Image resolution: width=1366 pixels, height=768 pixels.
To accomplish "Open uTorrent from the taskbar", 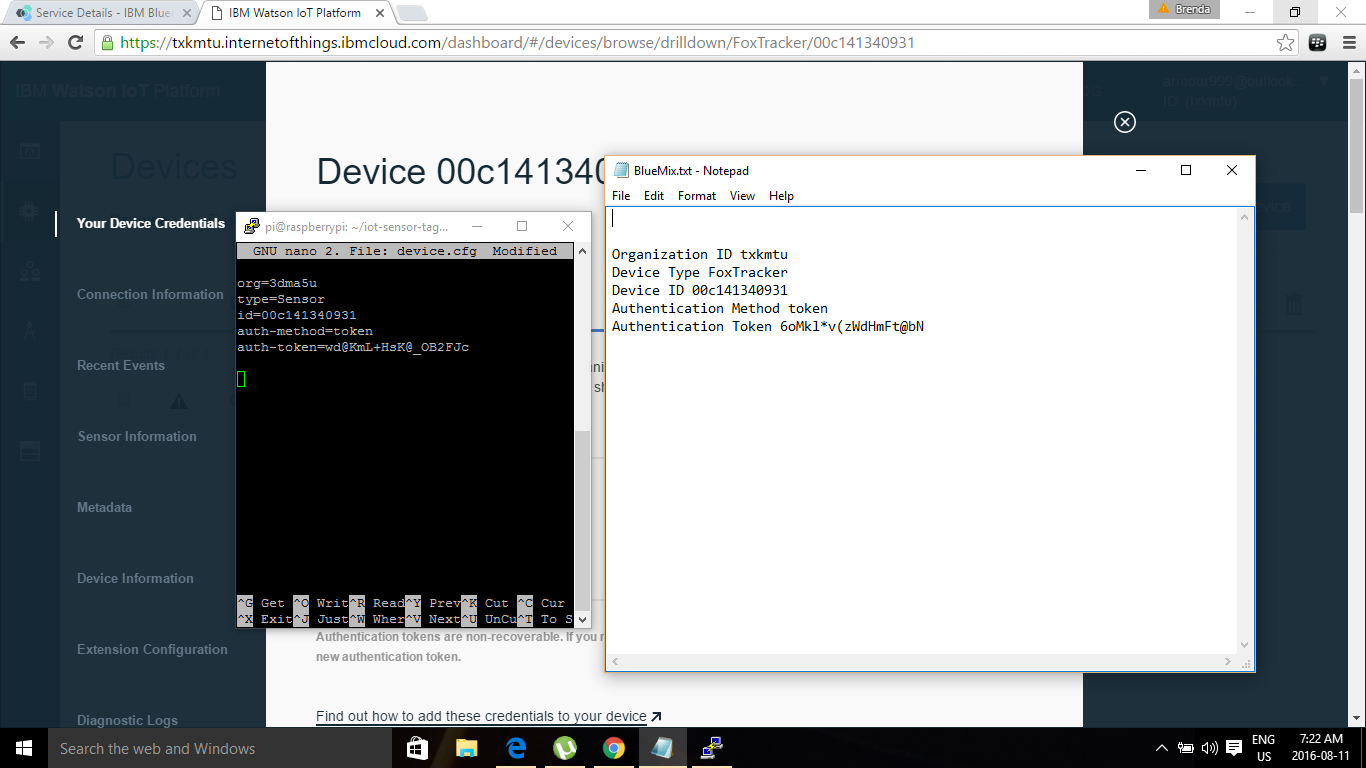I will (x=565, y=748).
